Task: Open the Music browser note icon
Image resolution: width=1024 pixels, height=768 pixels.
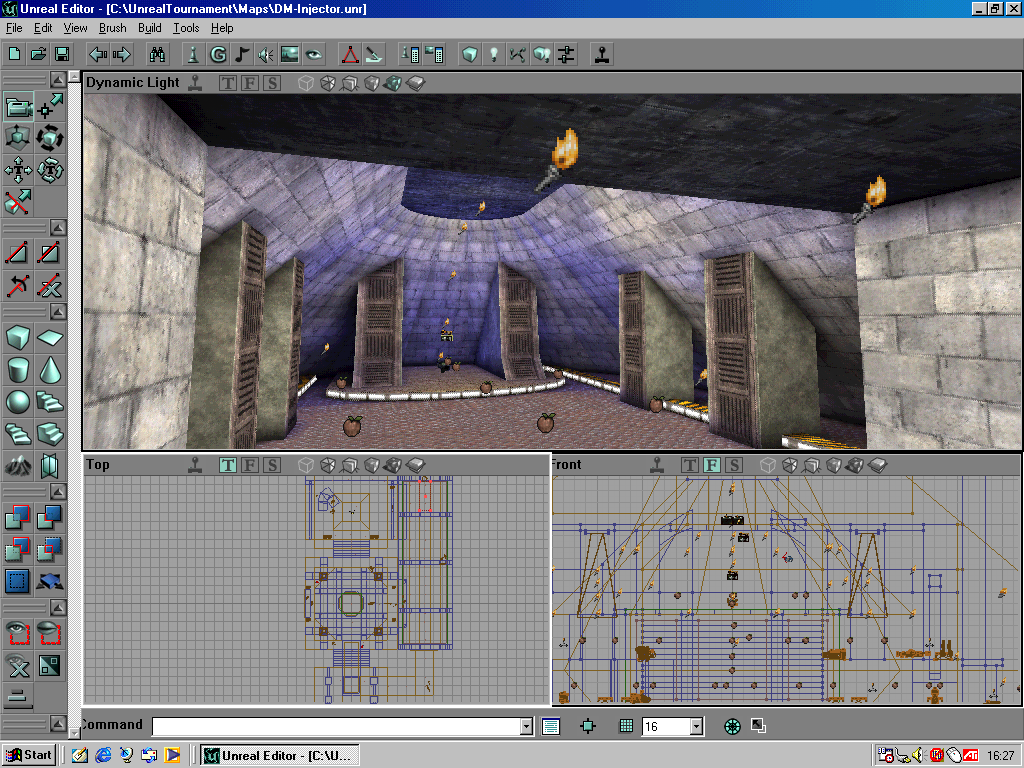Action: coord(241,54)
